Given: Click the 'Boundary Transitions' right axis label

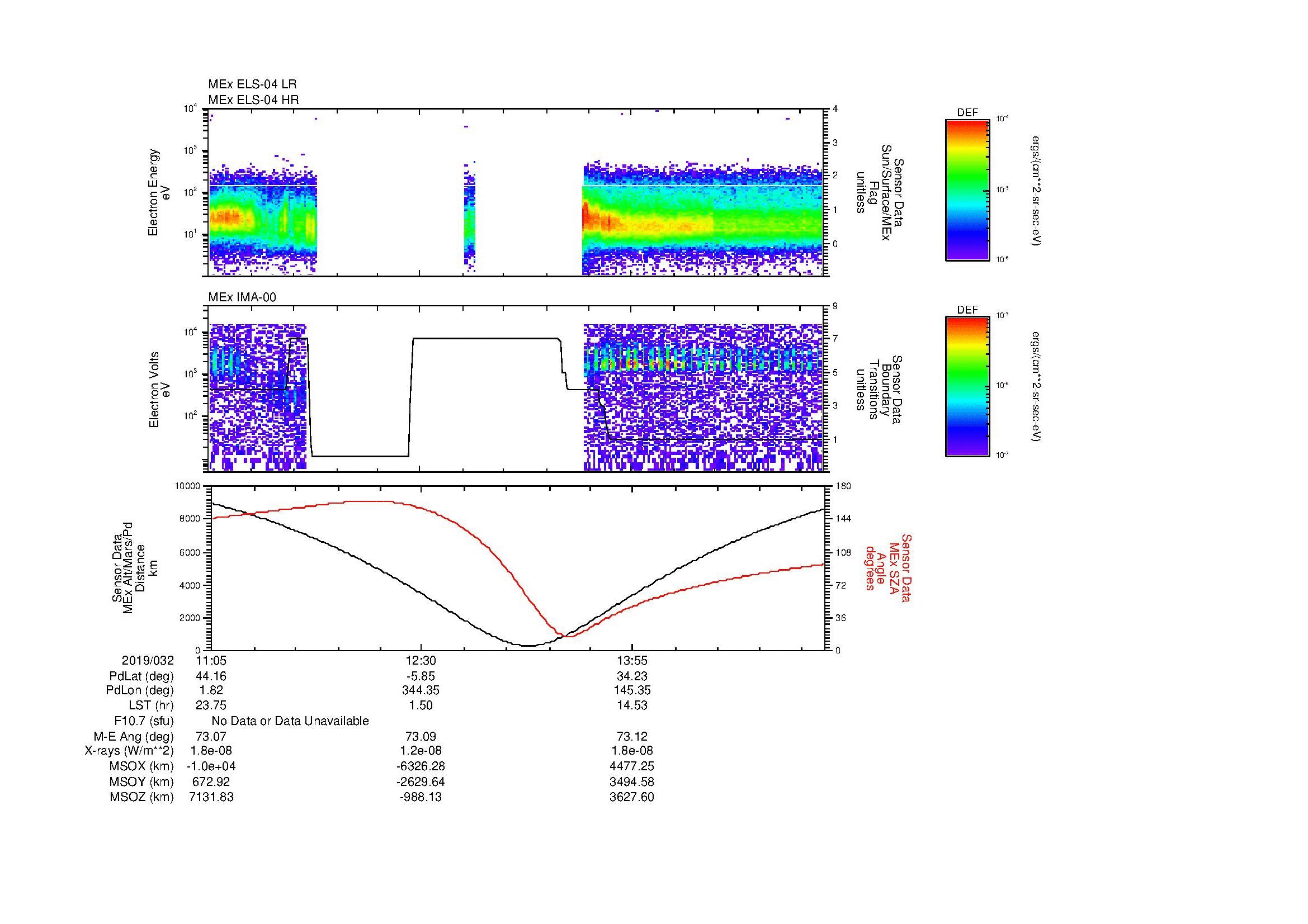Looking at the screenshot, I should (x=880, y=390).
